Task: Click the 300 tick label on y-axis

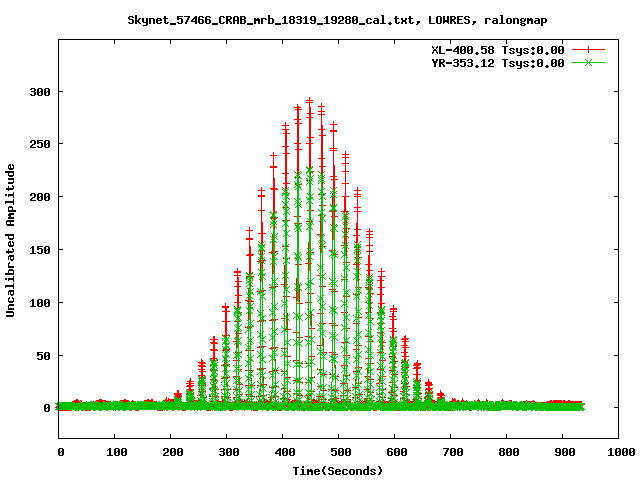Action: point(40,92)
